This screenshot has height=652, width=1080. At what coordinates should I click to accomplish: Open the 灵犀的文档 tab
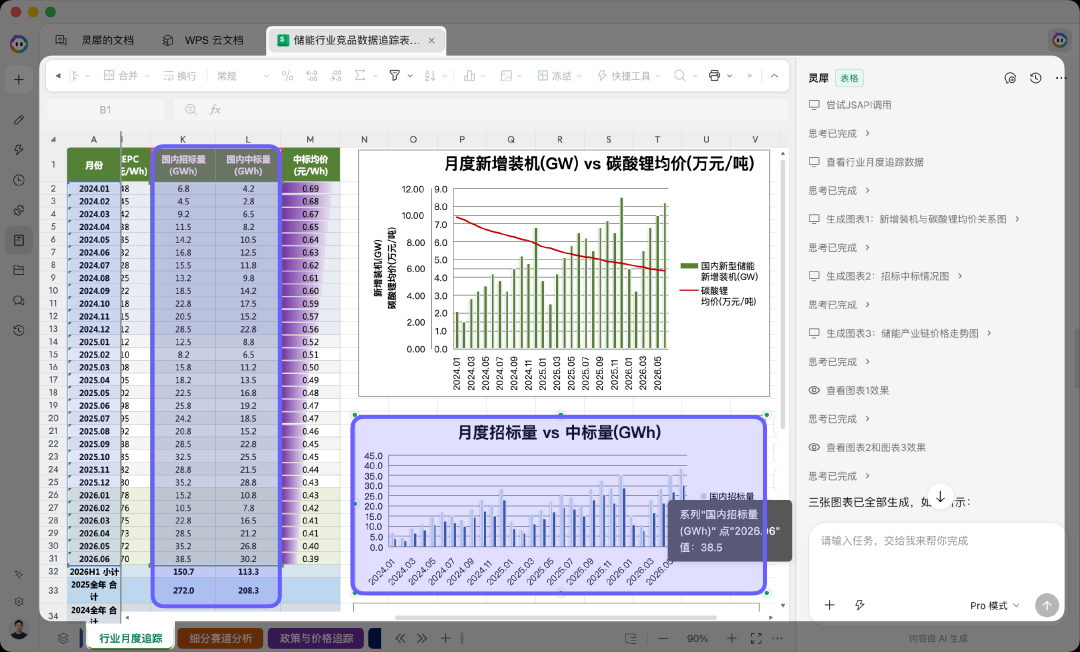tap(95, 40)
